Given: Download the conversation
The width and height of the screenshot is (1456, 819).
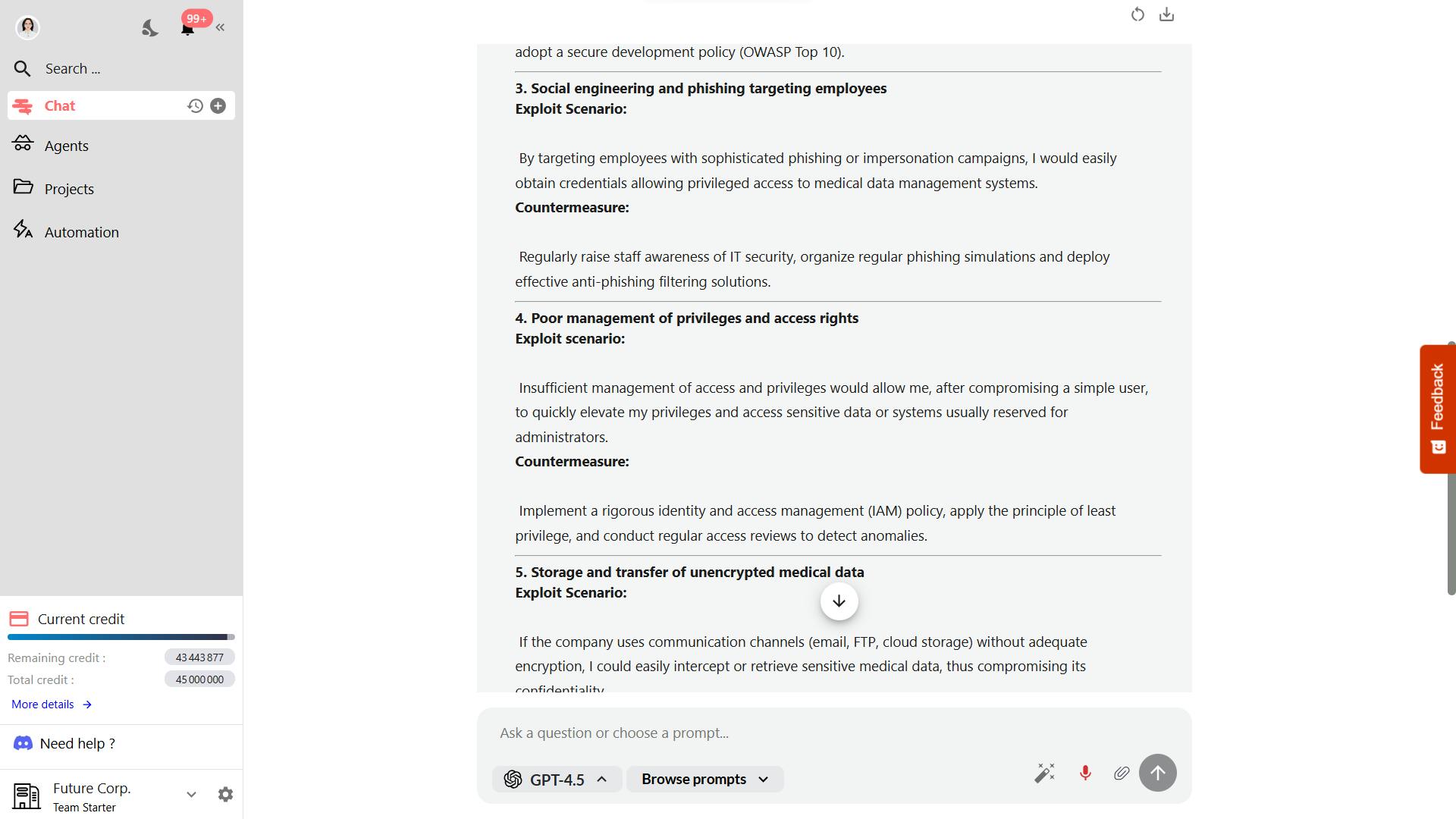Looking at the screenshot, I should point(1166,14).
